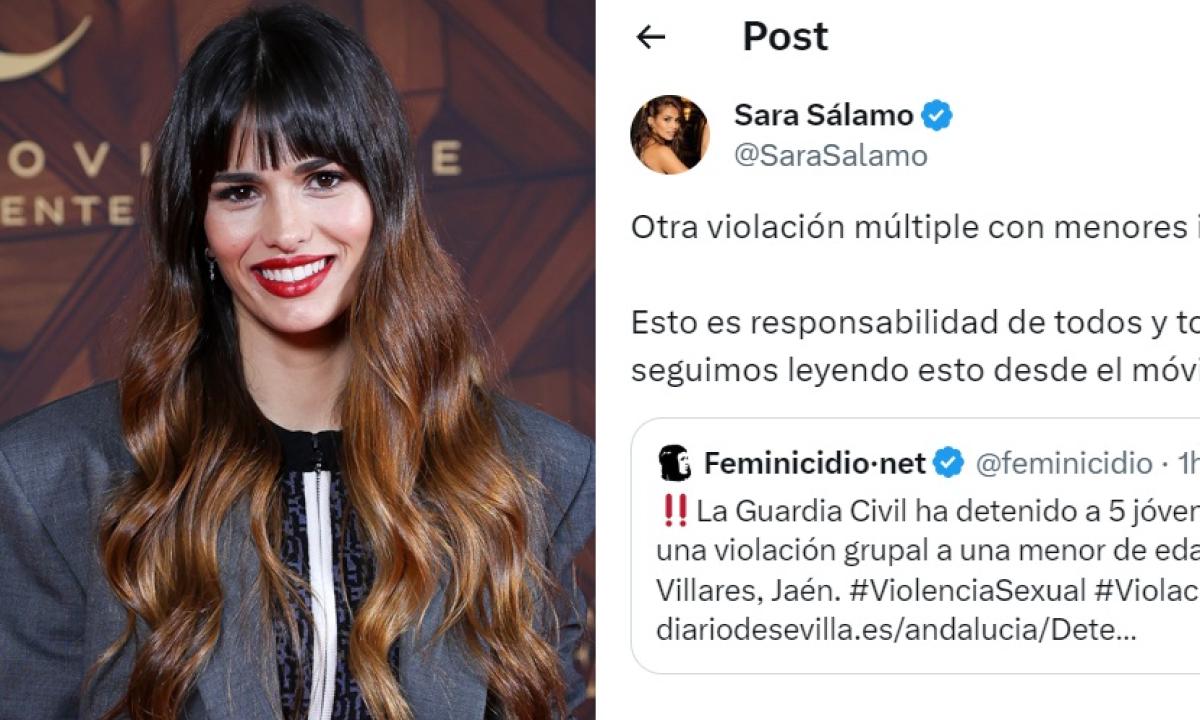Open the truncated #Violac hashtag
The width and height of the screenshot is (1200, 720).
1147,590
